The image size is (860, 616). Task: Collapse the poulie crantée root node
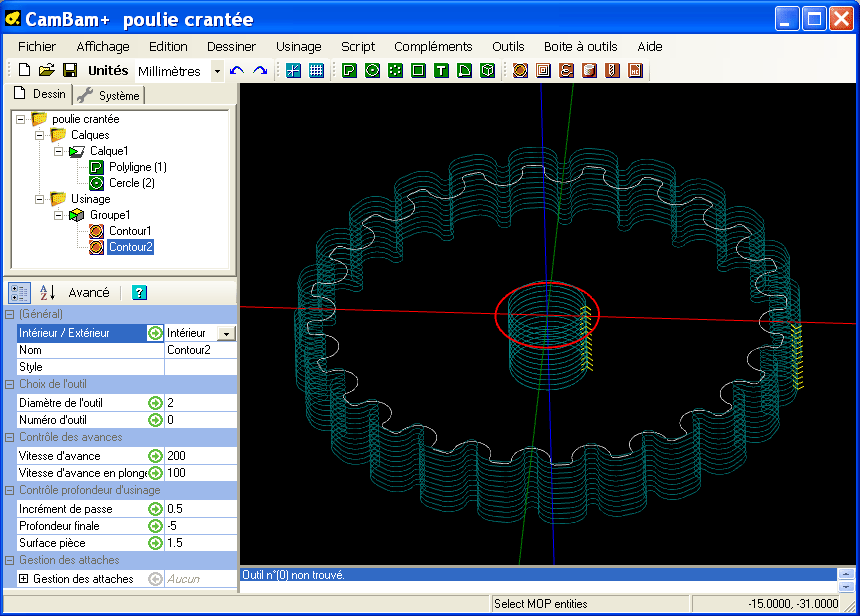(x=20, y=119)
